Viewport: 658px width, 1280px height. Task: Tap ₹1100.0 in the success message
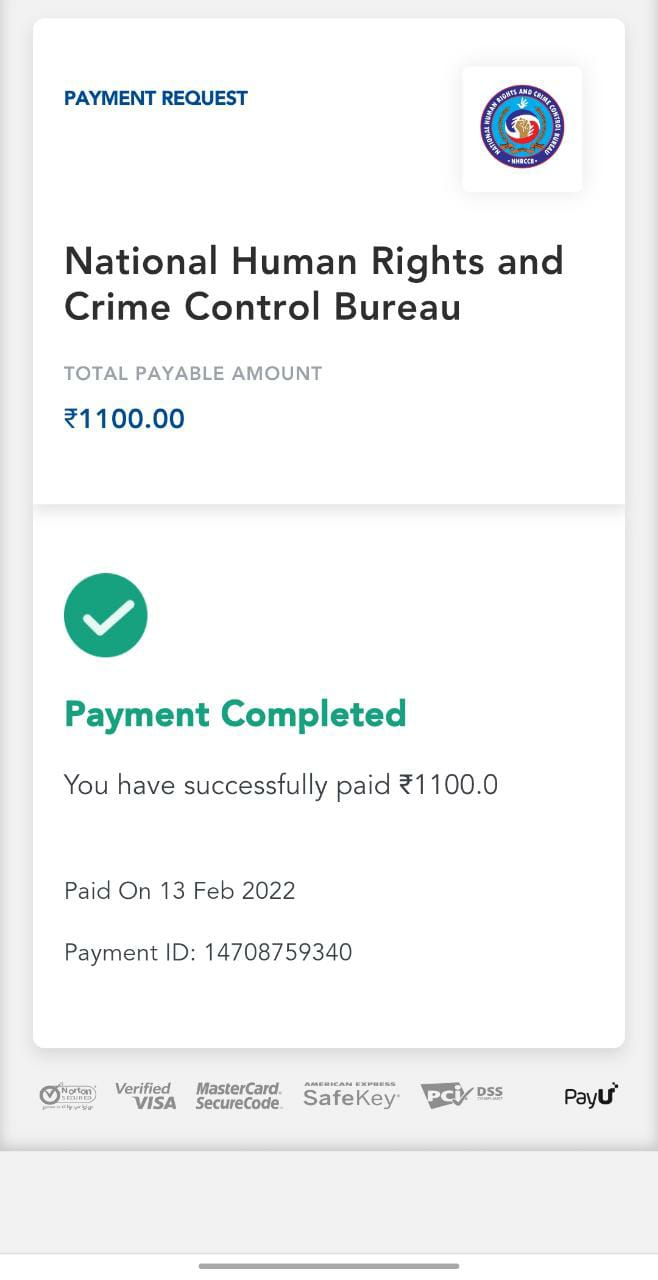(449, 785)
